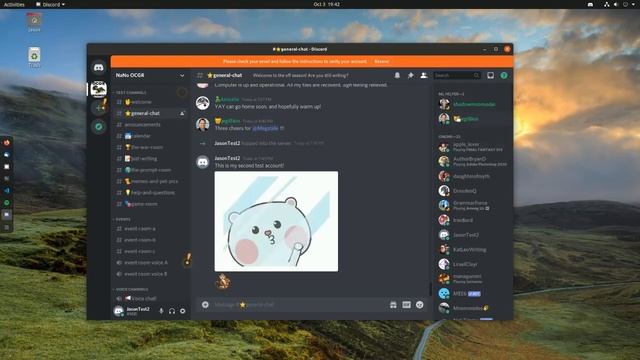The height and width of the screenshot is (360, 640).
Task: Open GrammarForce in member list
Action: click(x=473, y=205)
